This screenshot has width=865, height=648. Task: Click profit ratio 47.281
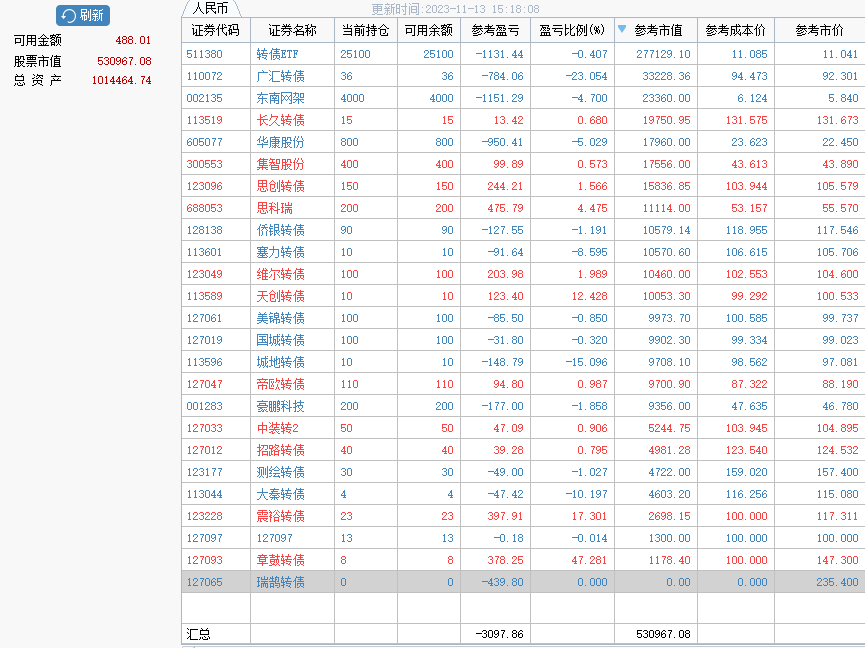(589, 560)
